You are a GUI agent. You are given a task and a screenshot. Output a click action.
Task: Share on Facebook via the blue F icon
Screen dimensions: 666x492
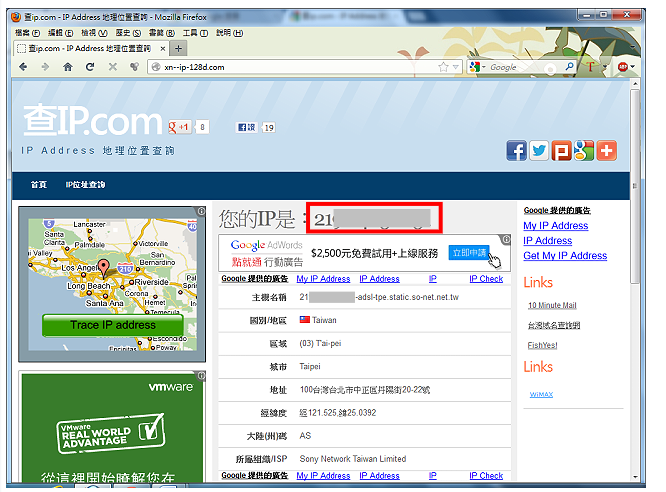click(x=516, y=151)
